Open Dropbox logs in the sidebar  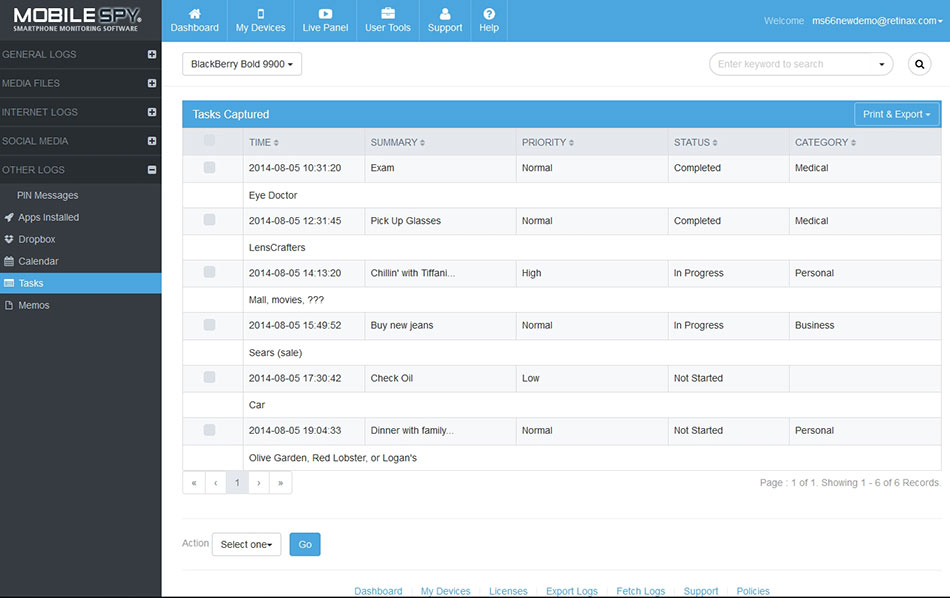(36, 239)
